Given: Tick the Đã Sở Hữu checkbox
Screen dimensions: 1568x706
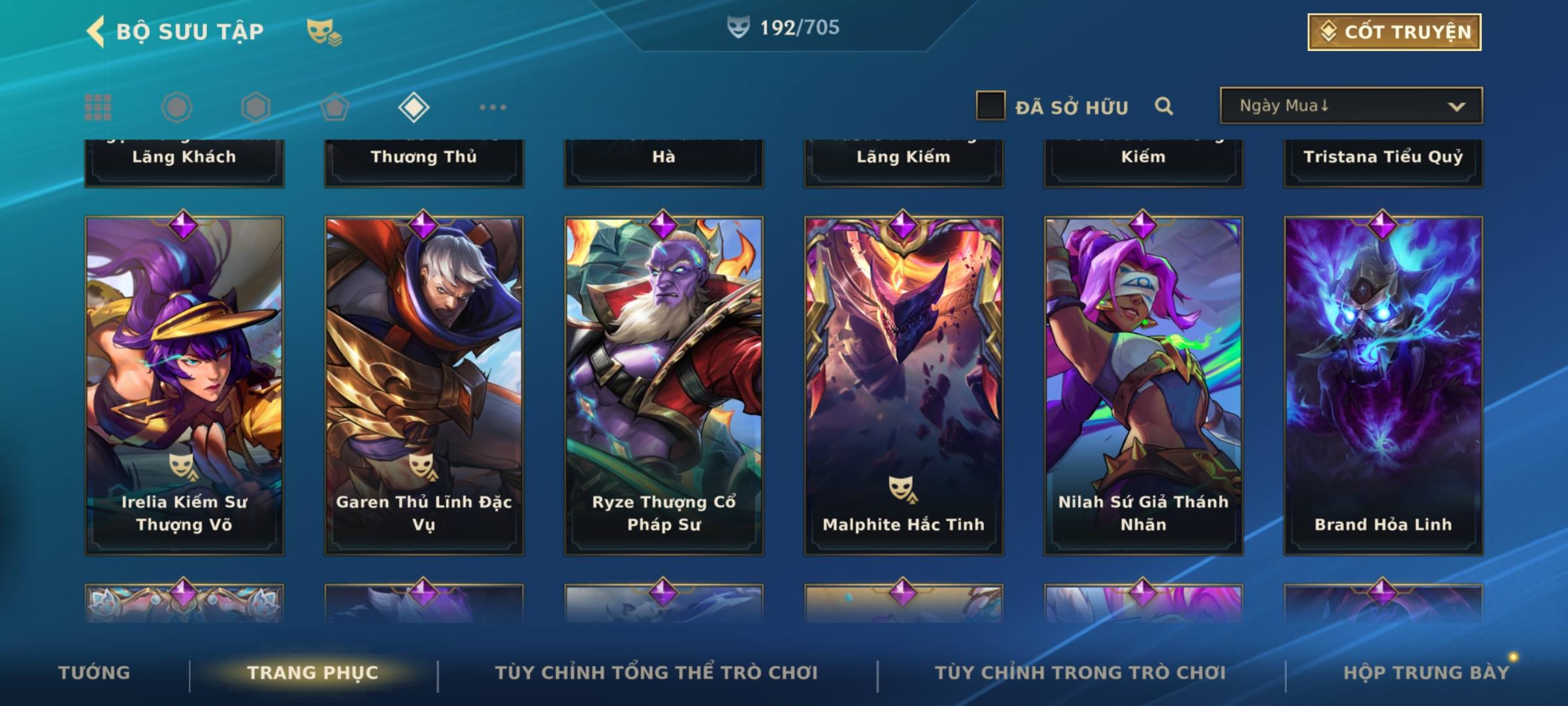Looking at the screenshot, I should tap(990, 105).
